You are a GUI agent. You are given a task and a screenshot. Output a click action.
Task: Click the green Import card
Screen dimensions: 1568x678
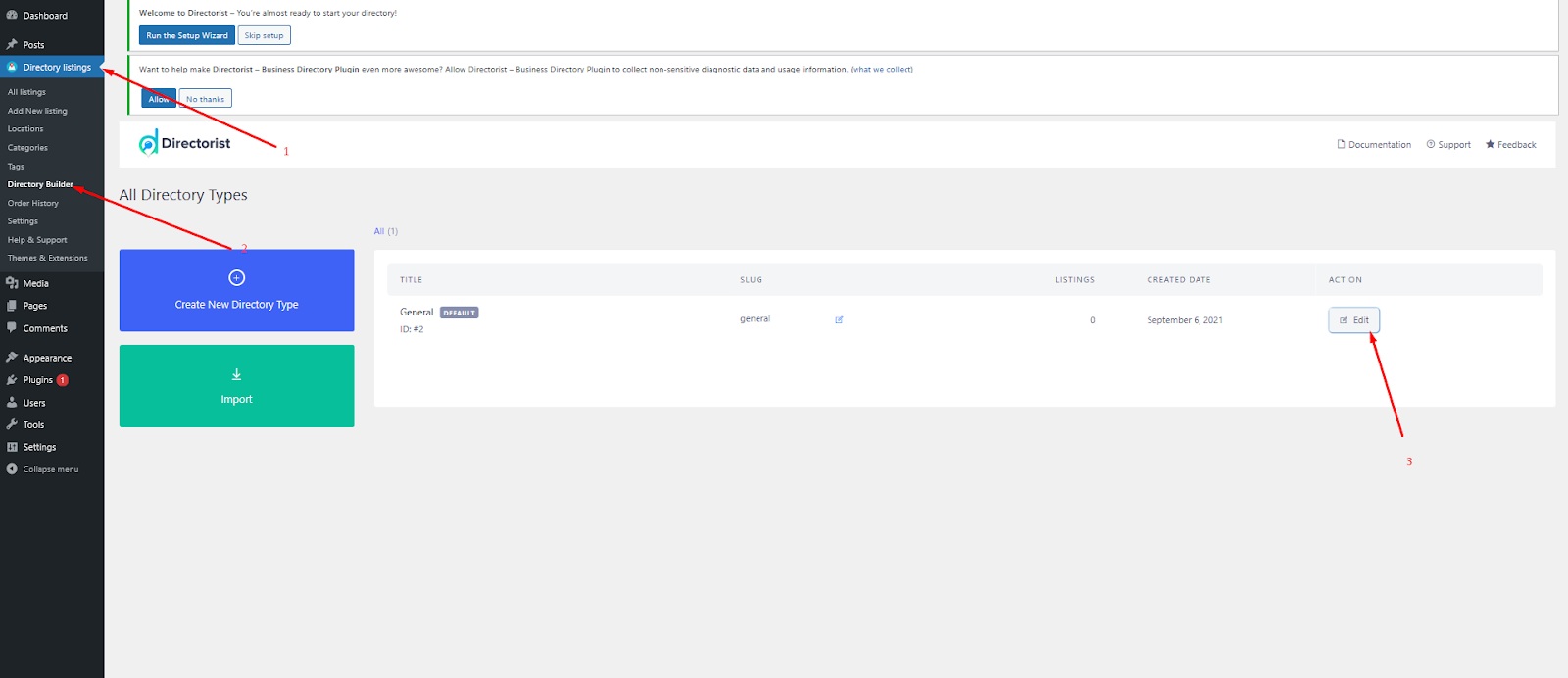click(236, 386)
